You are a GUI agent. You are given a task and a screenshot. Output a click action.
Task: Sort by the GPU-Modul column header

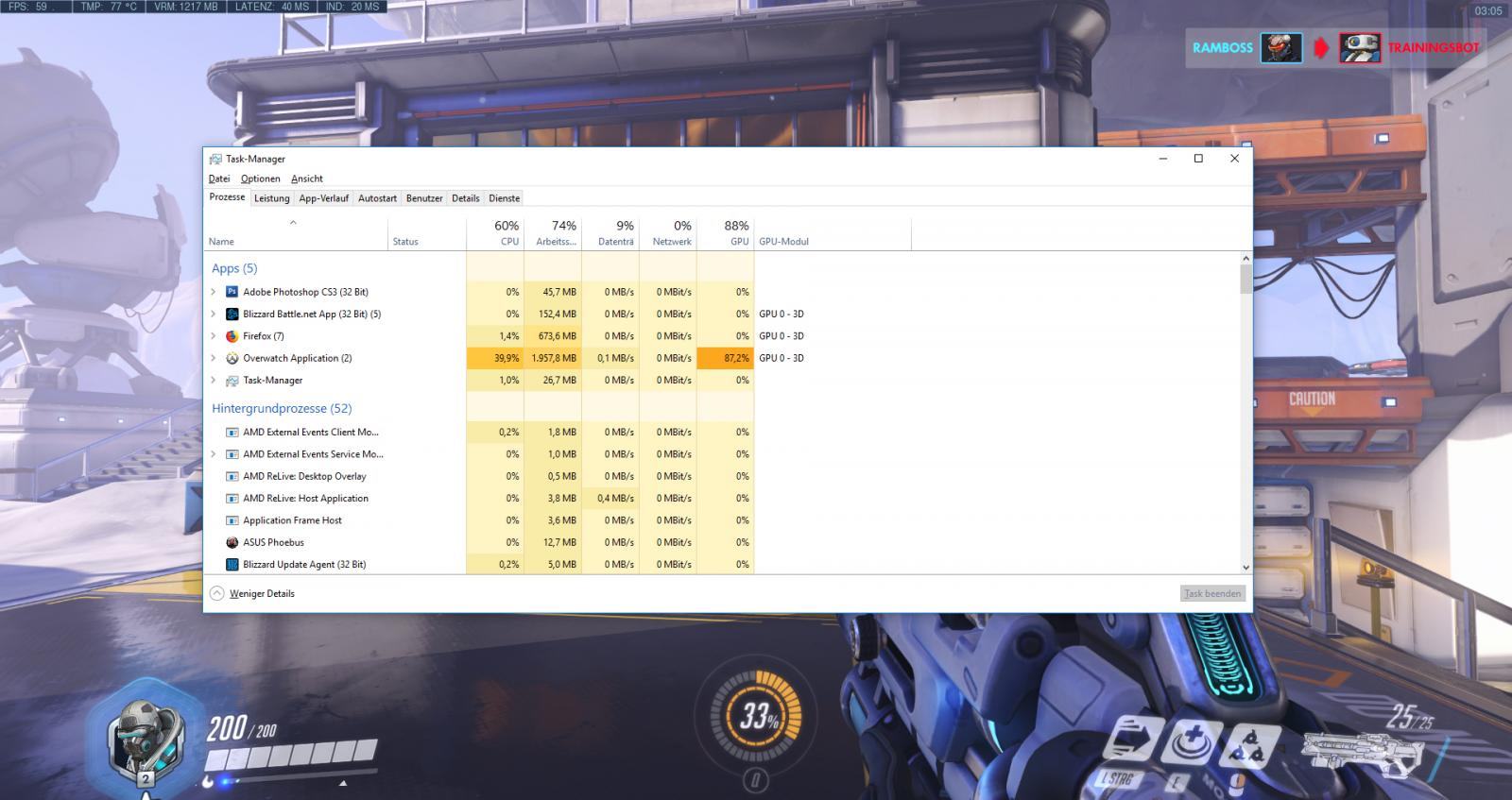pos(833,233)
